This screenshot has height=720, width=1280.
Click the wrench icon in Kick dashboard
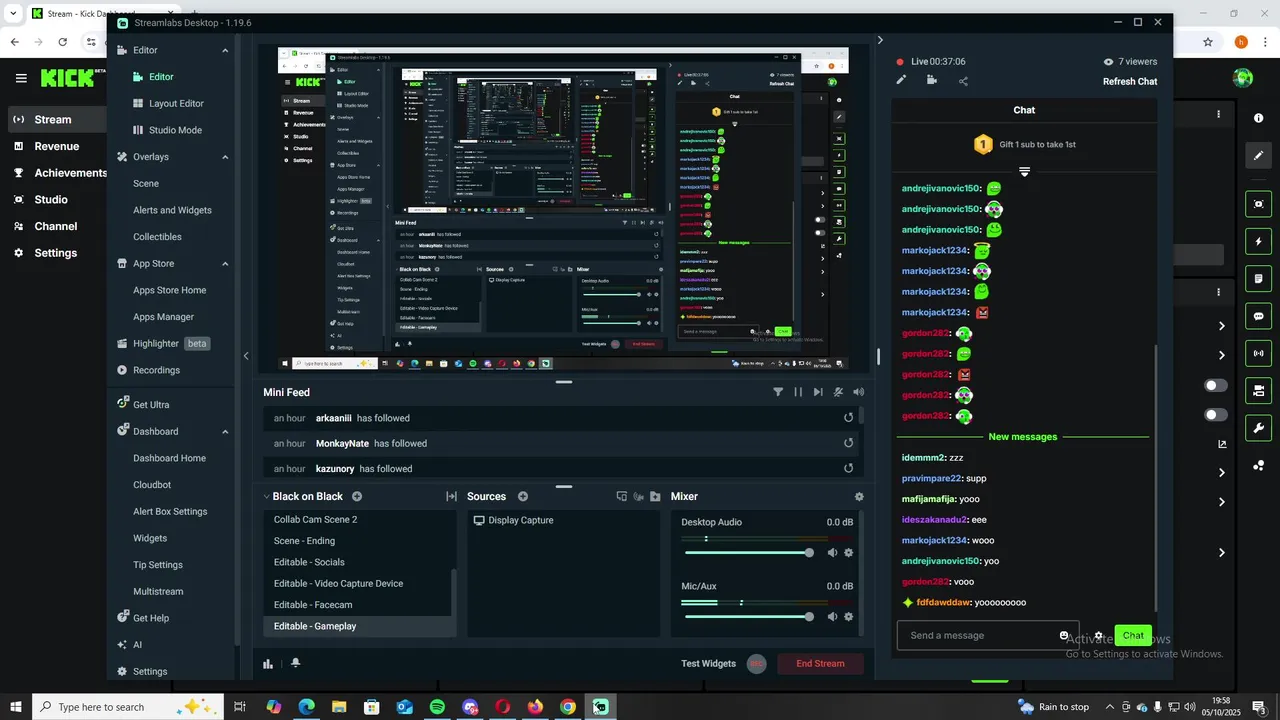[x=1259, y=428]
